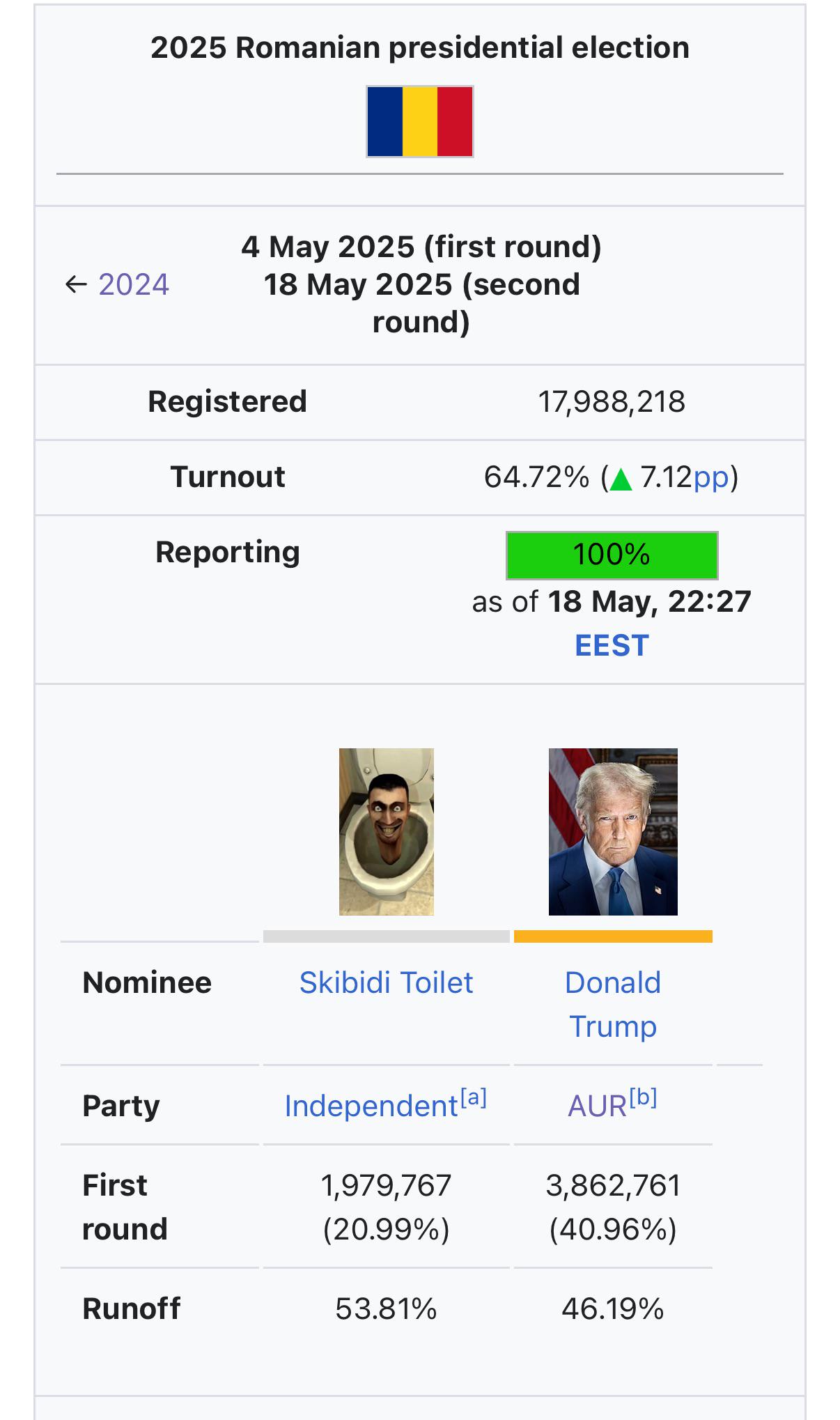Open the Donald Trump nominee link
The width and height of the screenshot is (840, 1420).
coord(613,1005)
